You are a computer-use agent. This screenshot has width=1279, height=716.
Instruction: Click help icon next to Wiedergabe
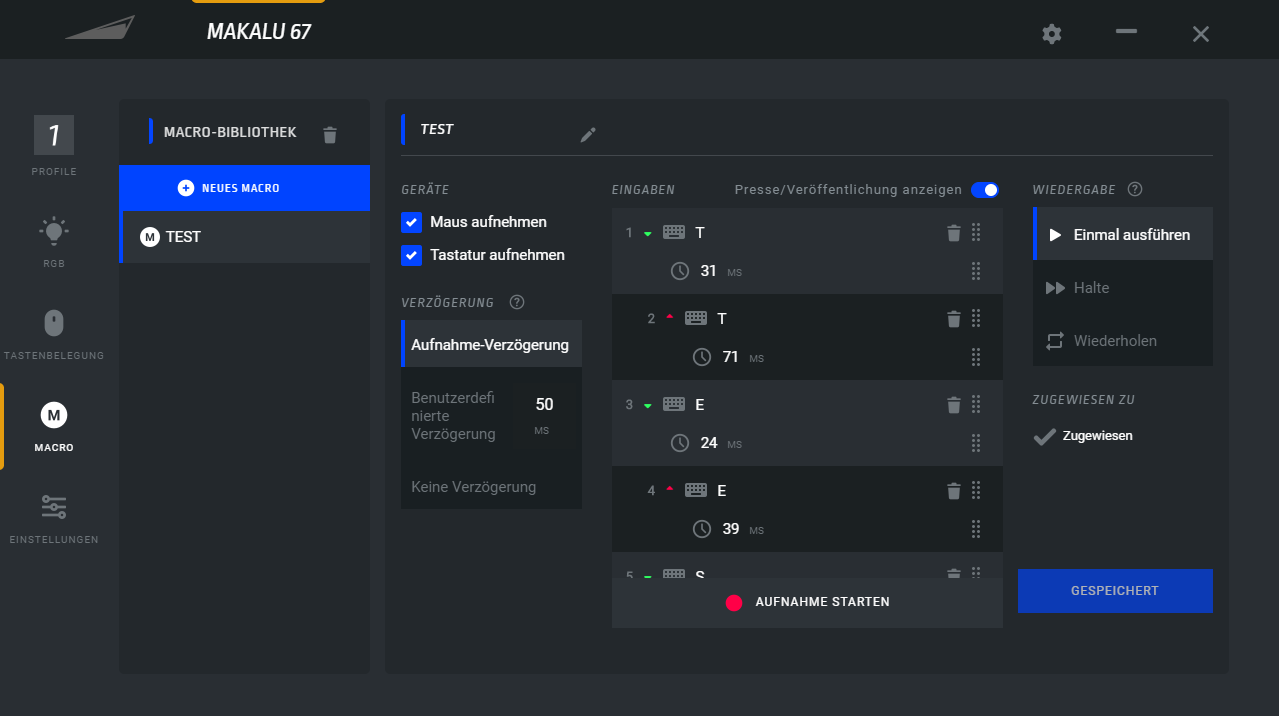coord(1135,189)
